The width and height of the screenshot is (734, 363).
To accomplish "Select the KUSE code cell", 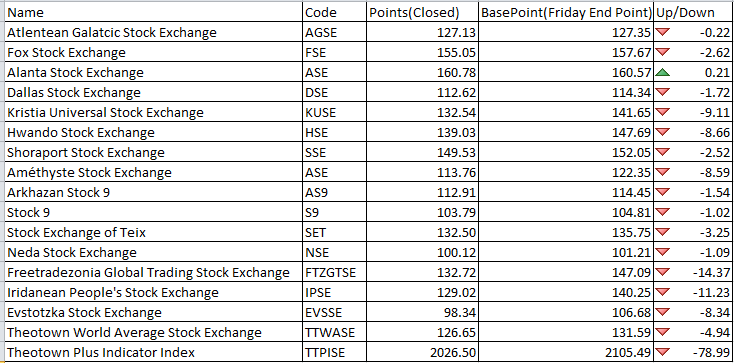I will (334, 112).
